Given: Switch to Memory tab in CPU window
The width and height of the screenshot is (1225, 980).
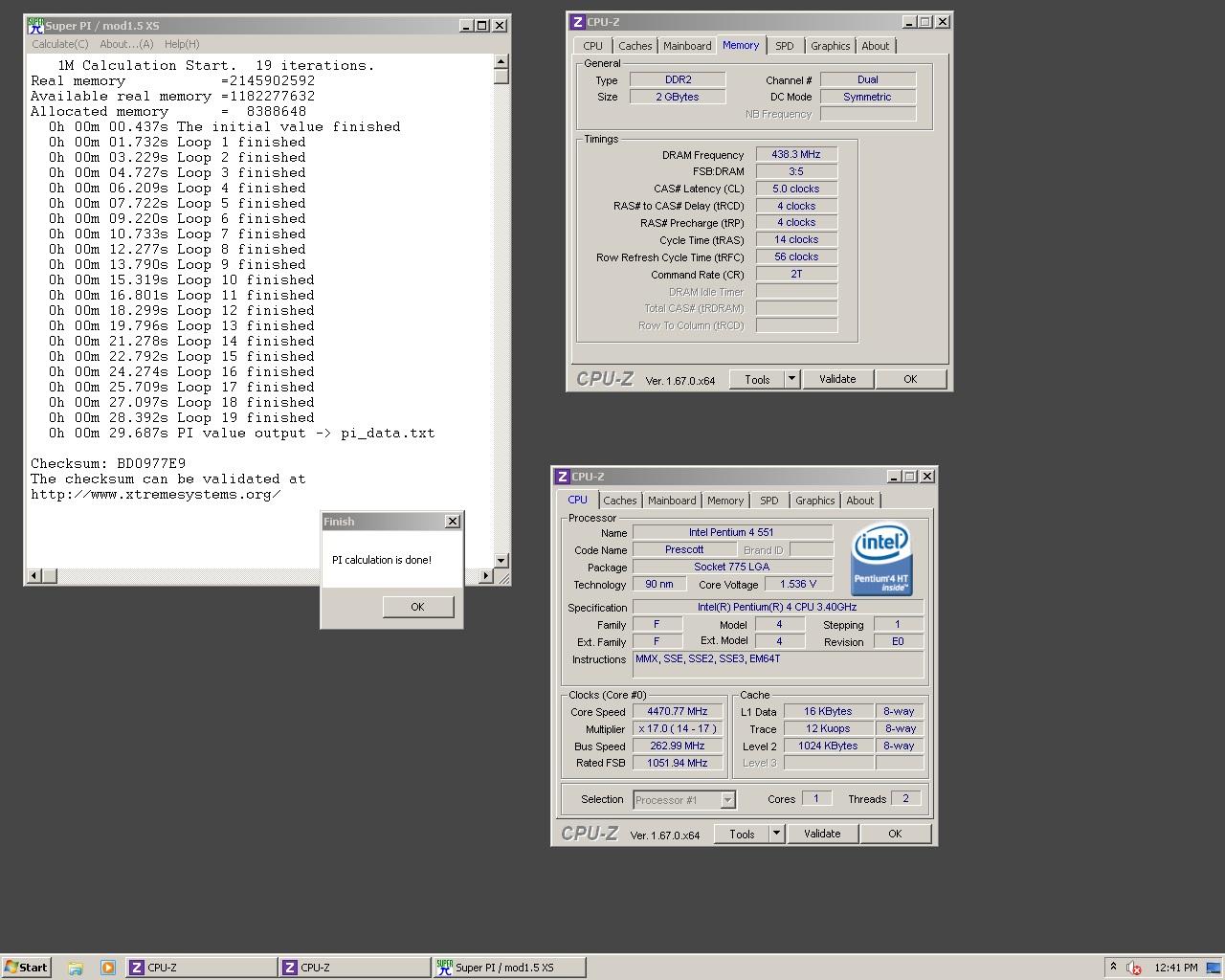Looking at the screenshot, I should click(724, 501).
